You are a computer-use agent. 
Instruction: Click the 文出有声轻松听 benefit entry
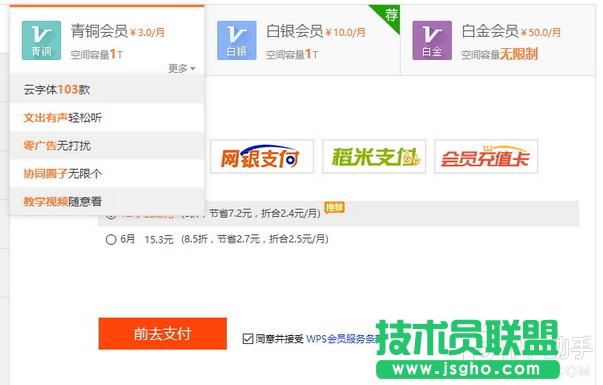tap(107, 117)
